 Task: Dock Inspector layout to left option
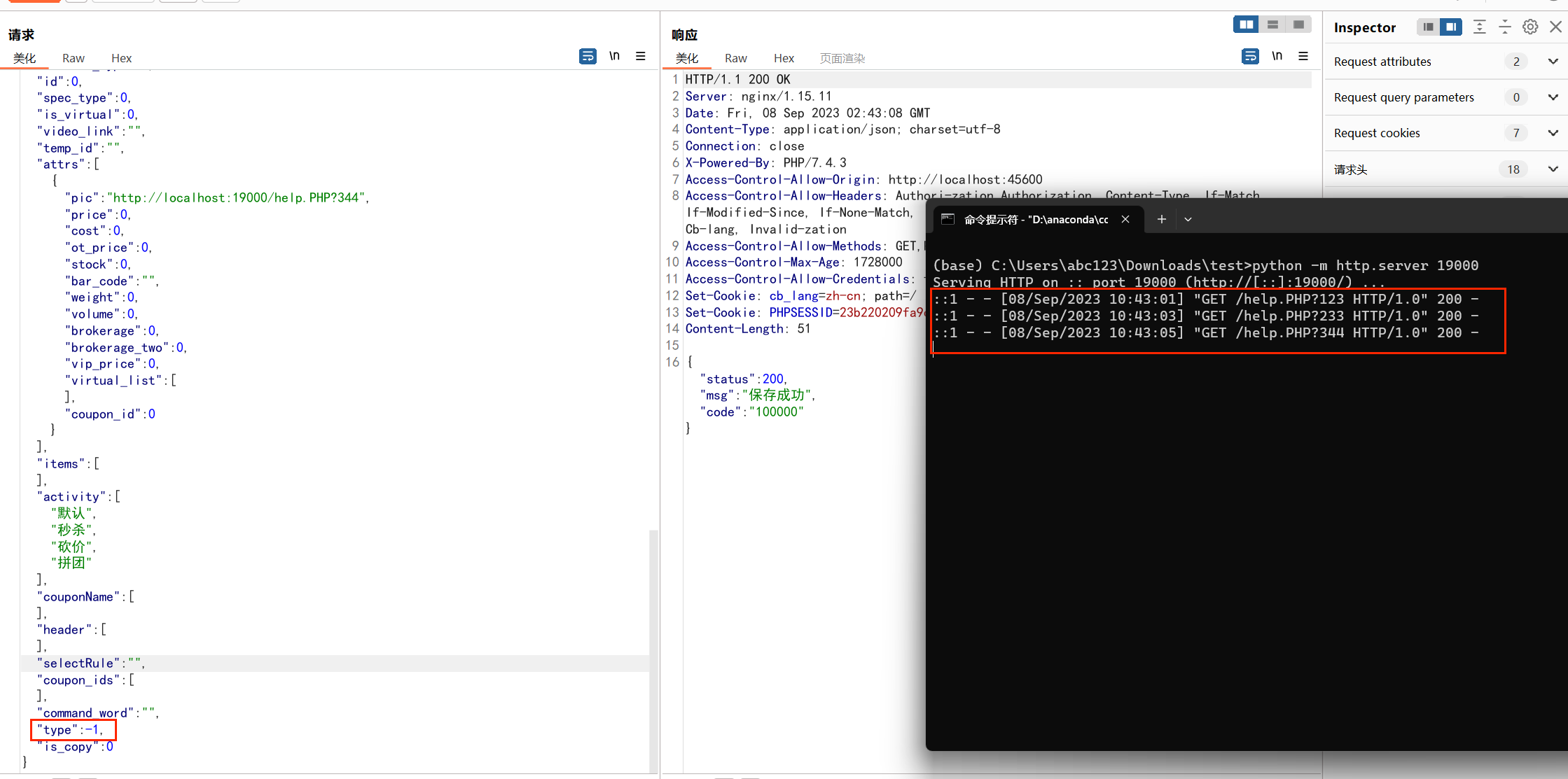tap(1428, 27)
